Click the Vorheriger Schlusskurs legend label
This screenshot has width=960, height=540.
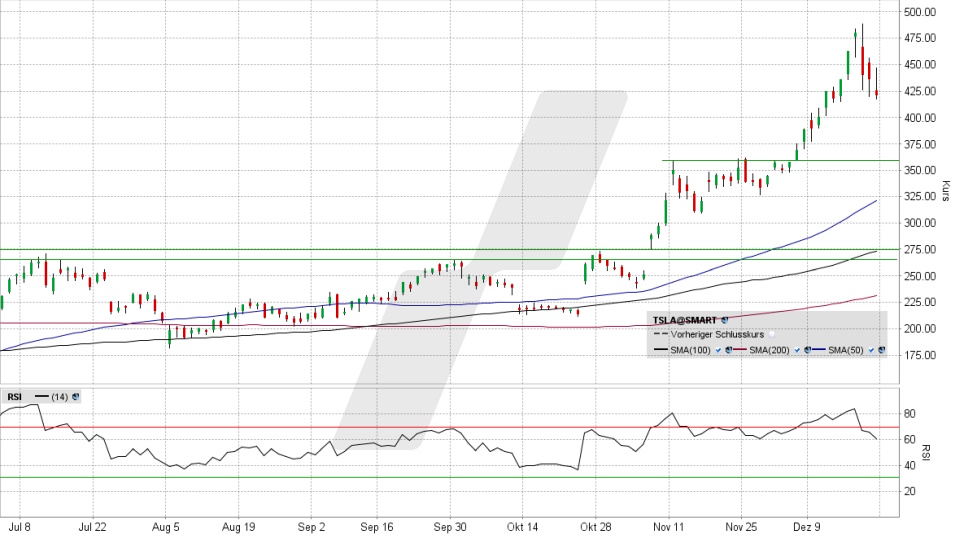pos(717,334)
